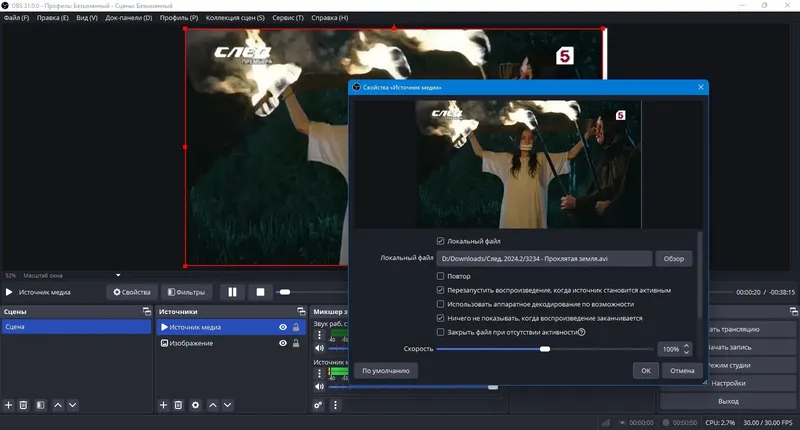Image resolution: width=800 pixels, height=430 pixels.
Task: Open Фильтры source filters button
Action: (186, 292)
